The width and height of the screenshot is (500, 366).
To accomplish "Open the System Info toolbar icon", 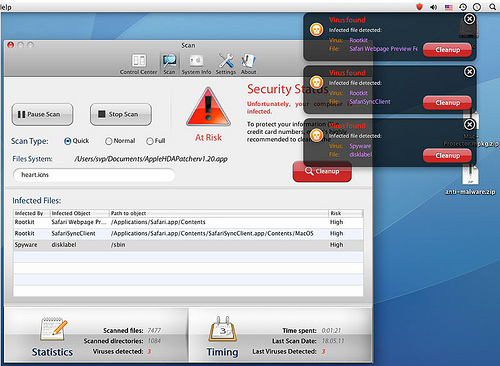I will tap(196, 64).
